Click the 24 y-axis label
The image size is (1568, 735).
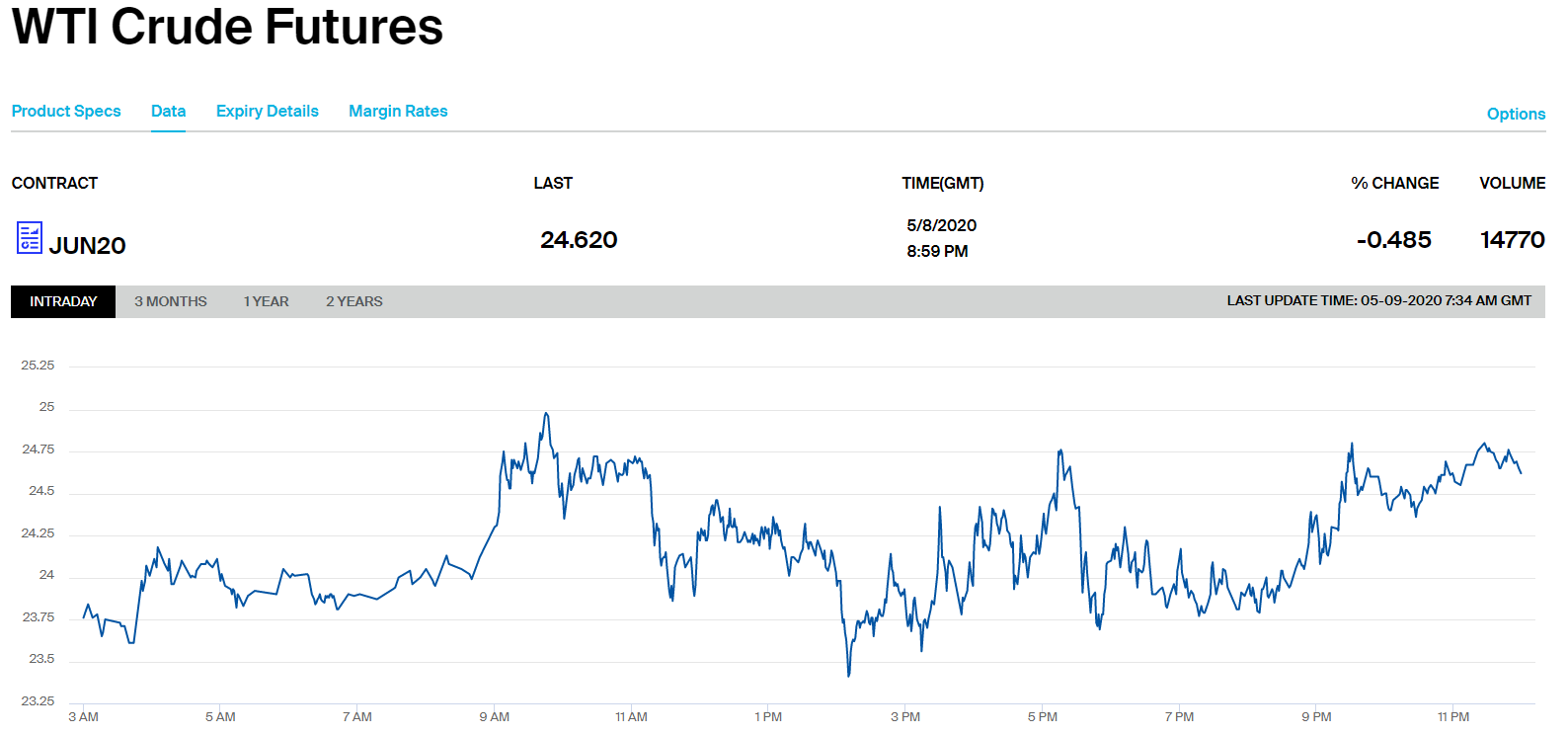(x=46, y=575)
